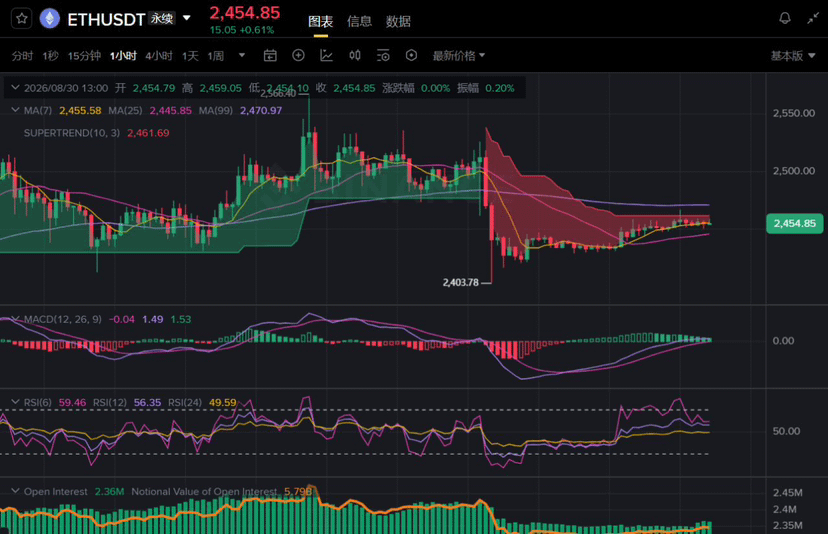
Task: Click the RSI(6) value 59.46
Action: tap(72, 402)
